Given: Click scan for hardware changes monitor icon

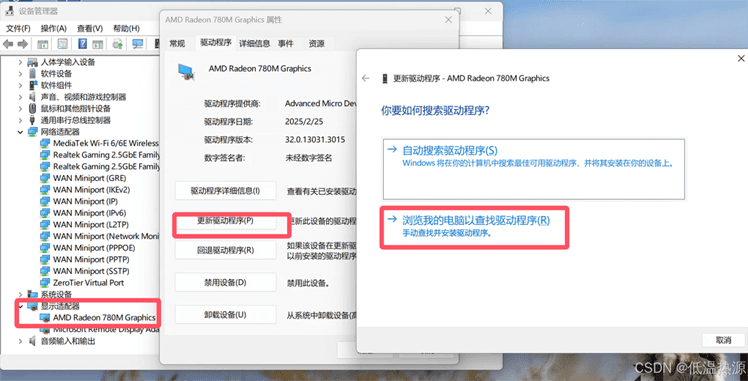Looking at the screenshot, I should 138,44.
